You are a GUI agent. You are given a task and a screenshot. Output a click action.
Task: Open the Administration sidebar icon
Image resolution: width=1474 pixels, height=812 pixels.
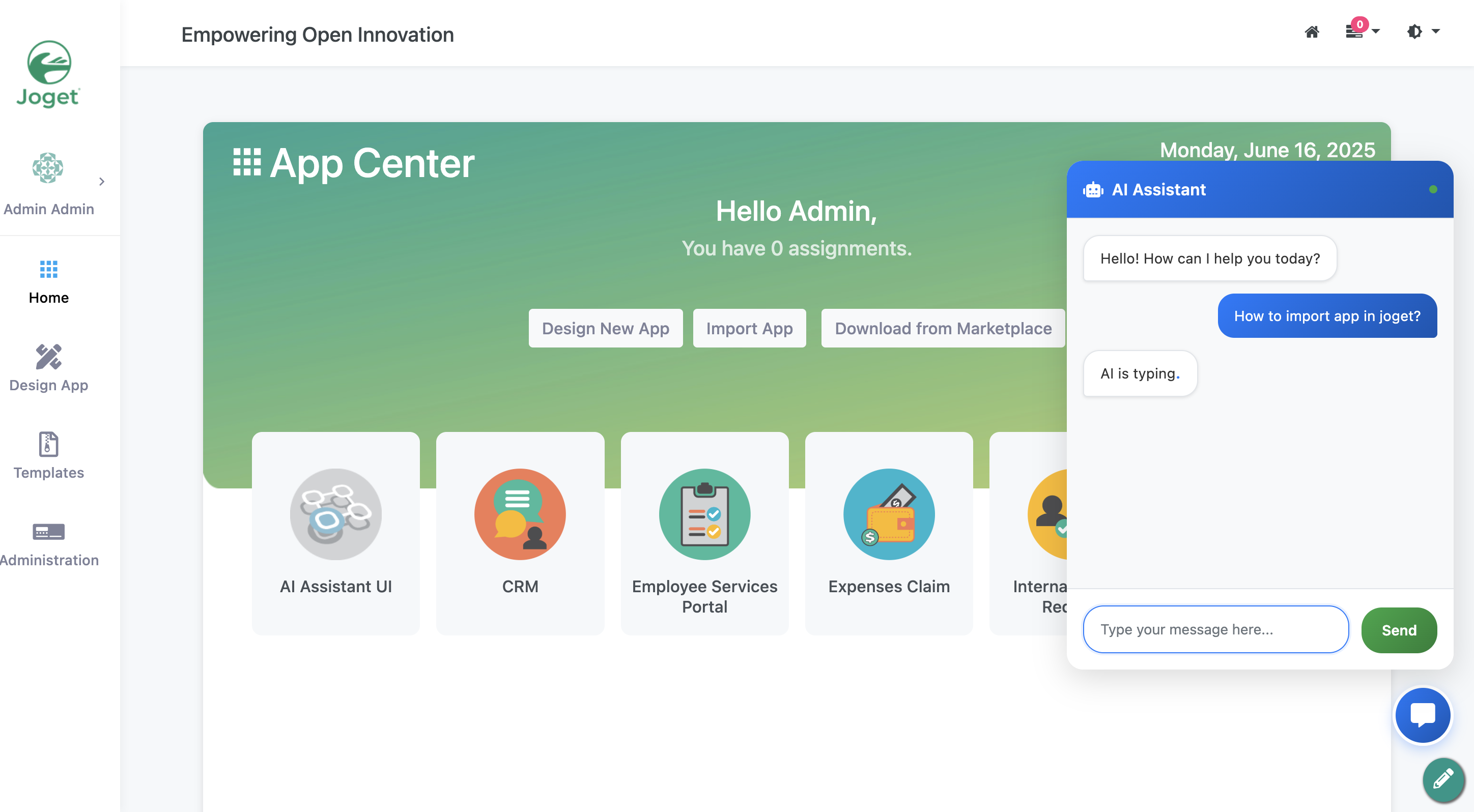[49, 543]
